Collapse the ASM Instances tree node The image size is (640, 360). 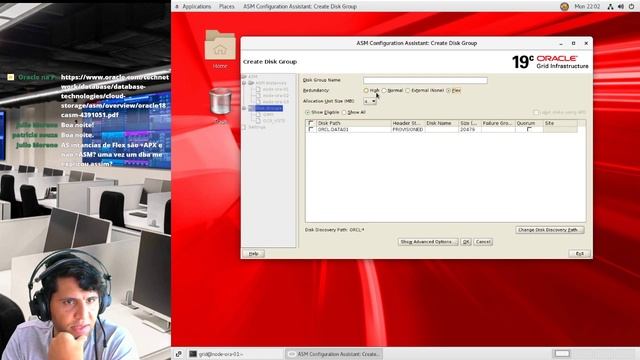[x=244, y=83]
